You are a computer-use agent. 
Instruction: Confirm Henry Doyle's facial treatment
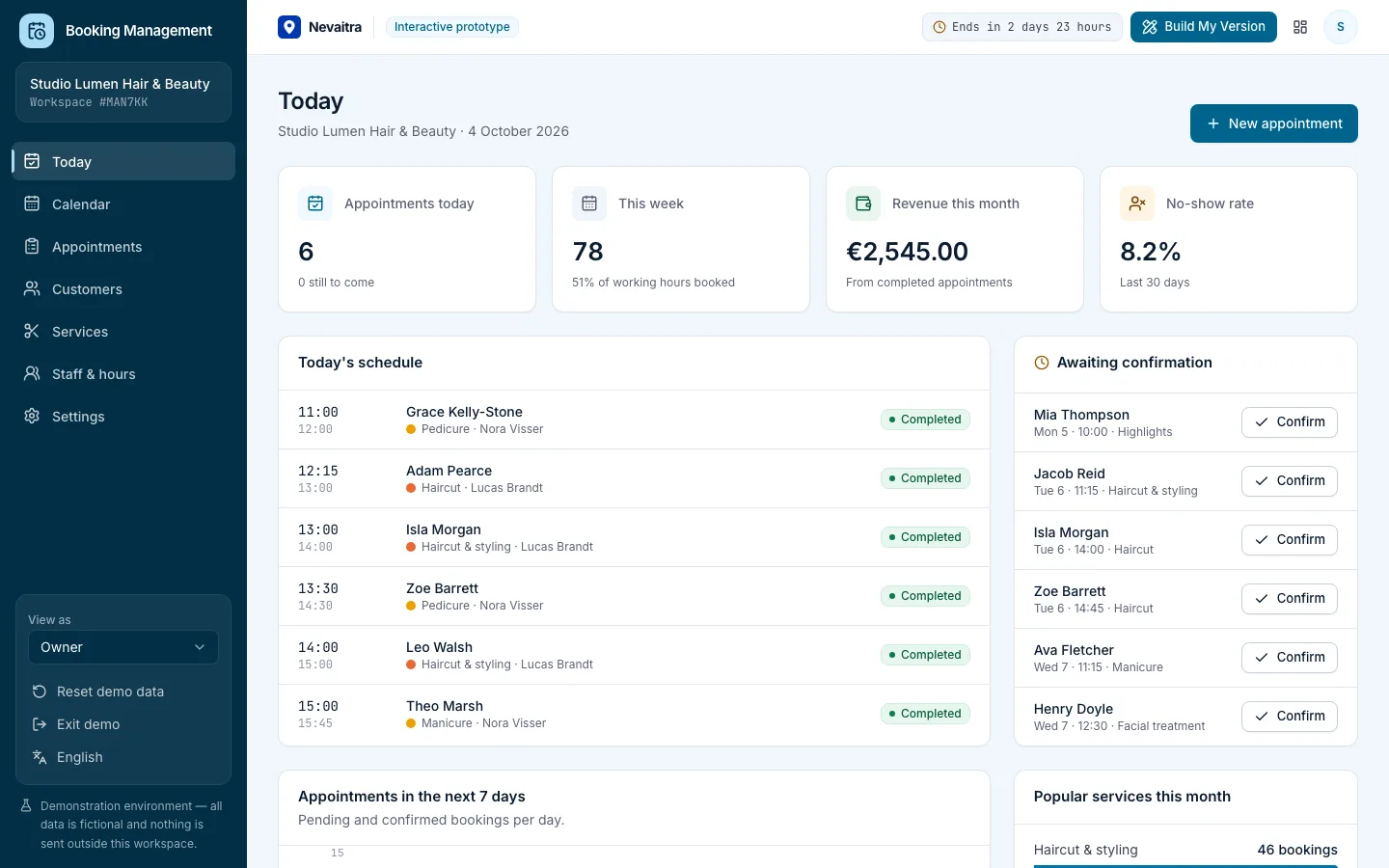pos(1289,717)
